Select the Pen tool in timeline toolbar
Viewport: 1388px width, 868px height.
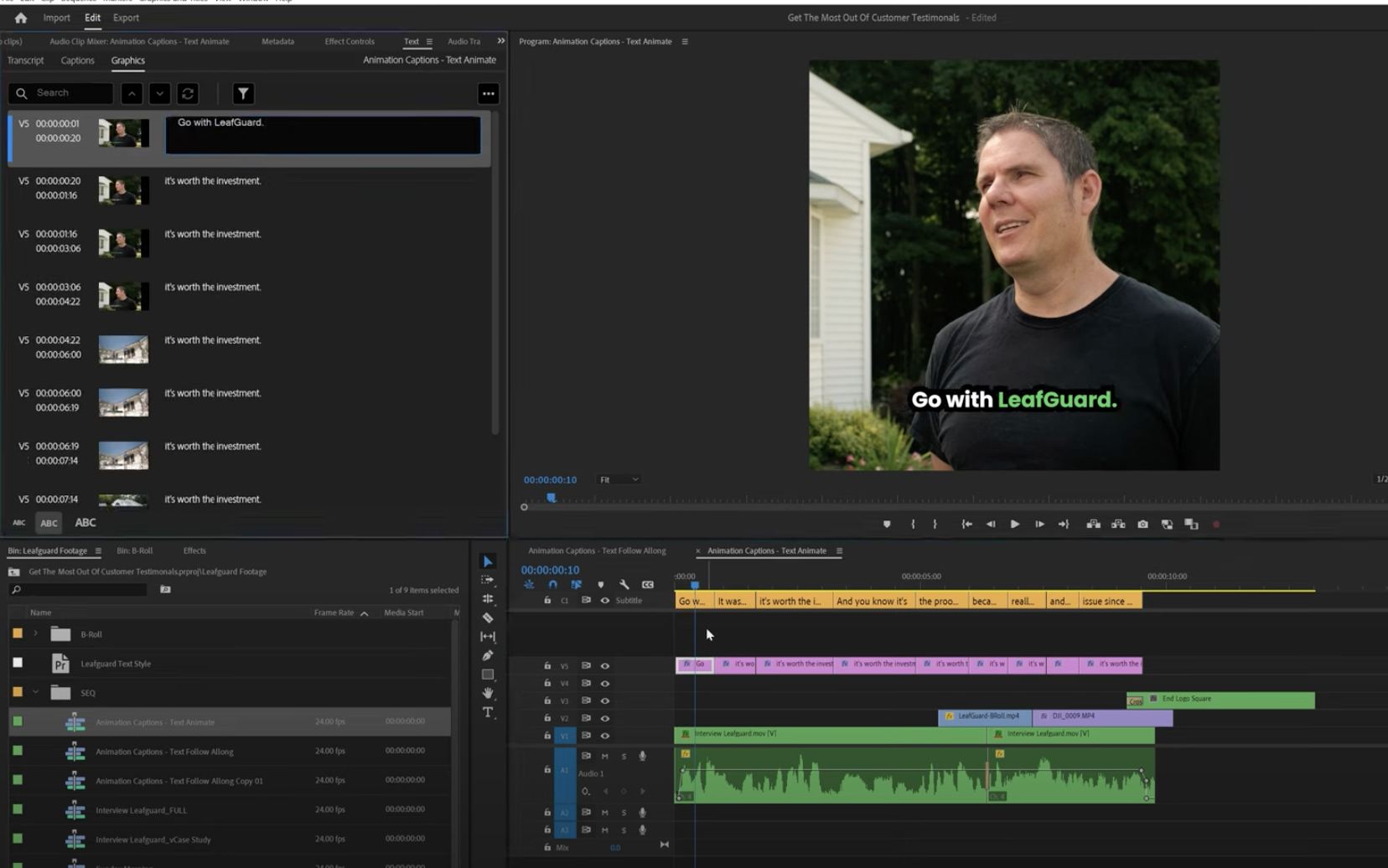coord(488,655)
